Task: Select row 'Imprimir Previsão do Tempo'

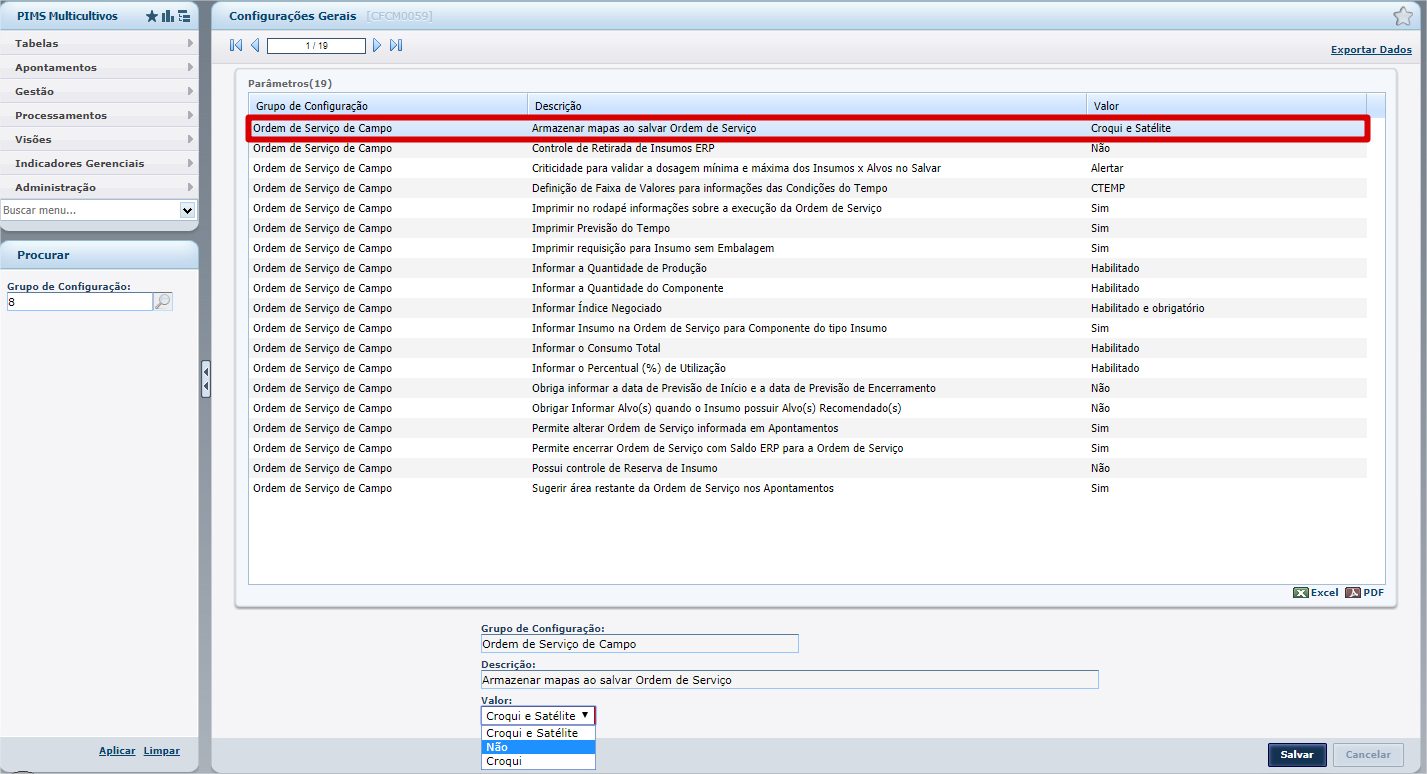Action: click(807, 228)
